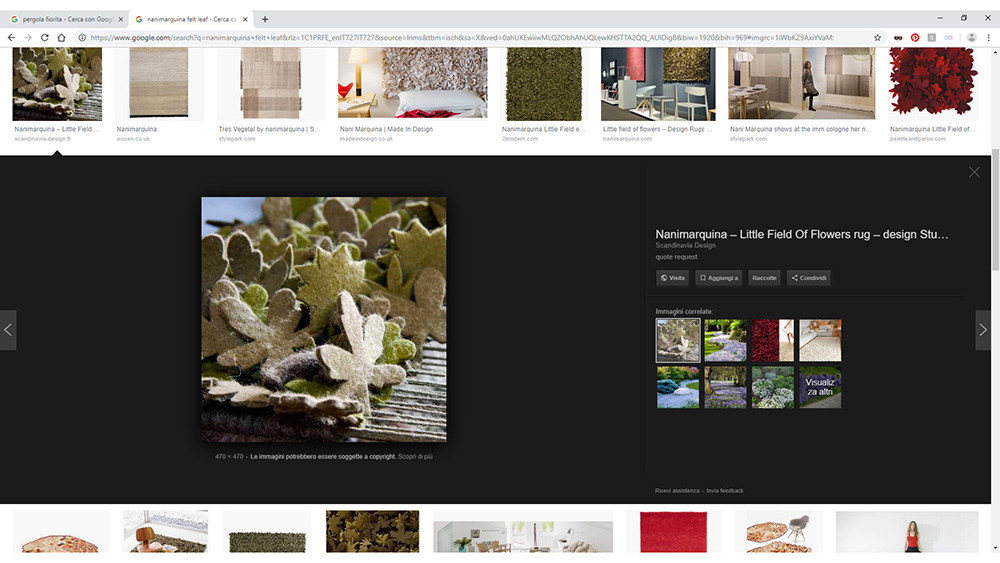Open the paletteandparlor.com red flowers result
Image resolution: width=1000 pixels, height=563 pixels.
click(x=933, y=84)
